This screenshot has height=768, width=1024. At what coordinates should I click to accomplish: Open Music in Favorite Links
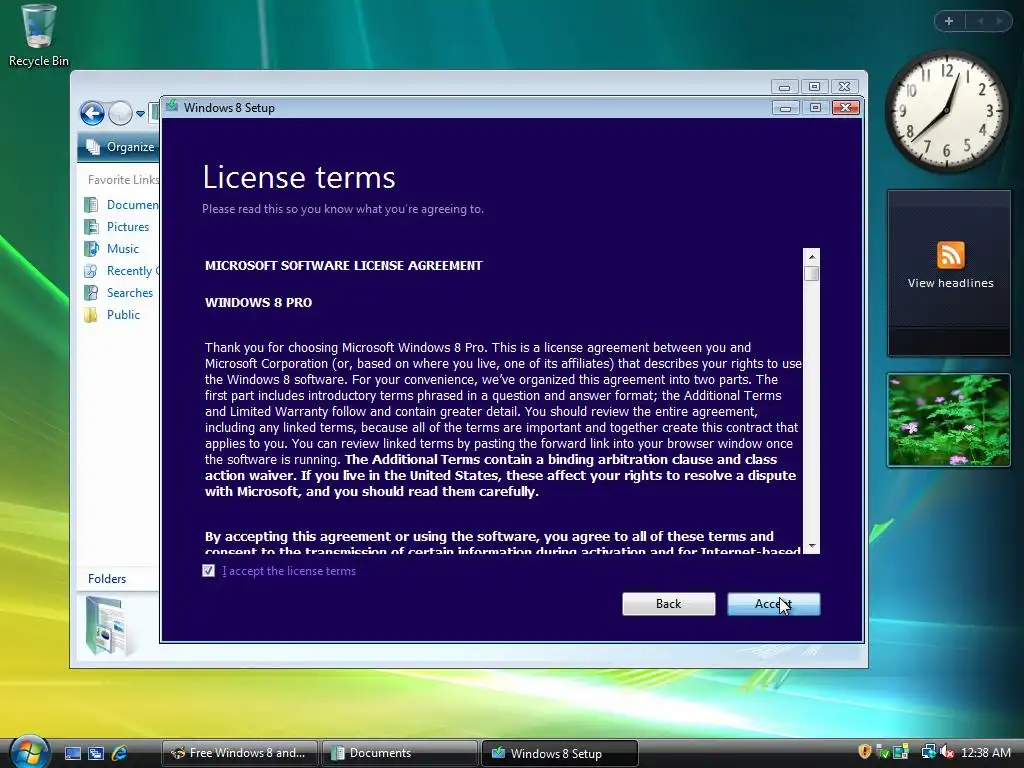pos(123,249)
